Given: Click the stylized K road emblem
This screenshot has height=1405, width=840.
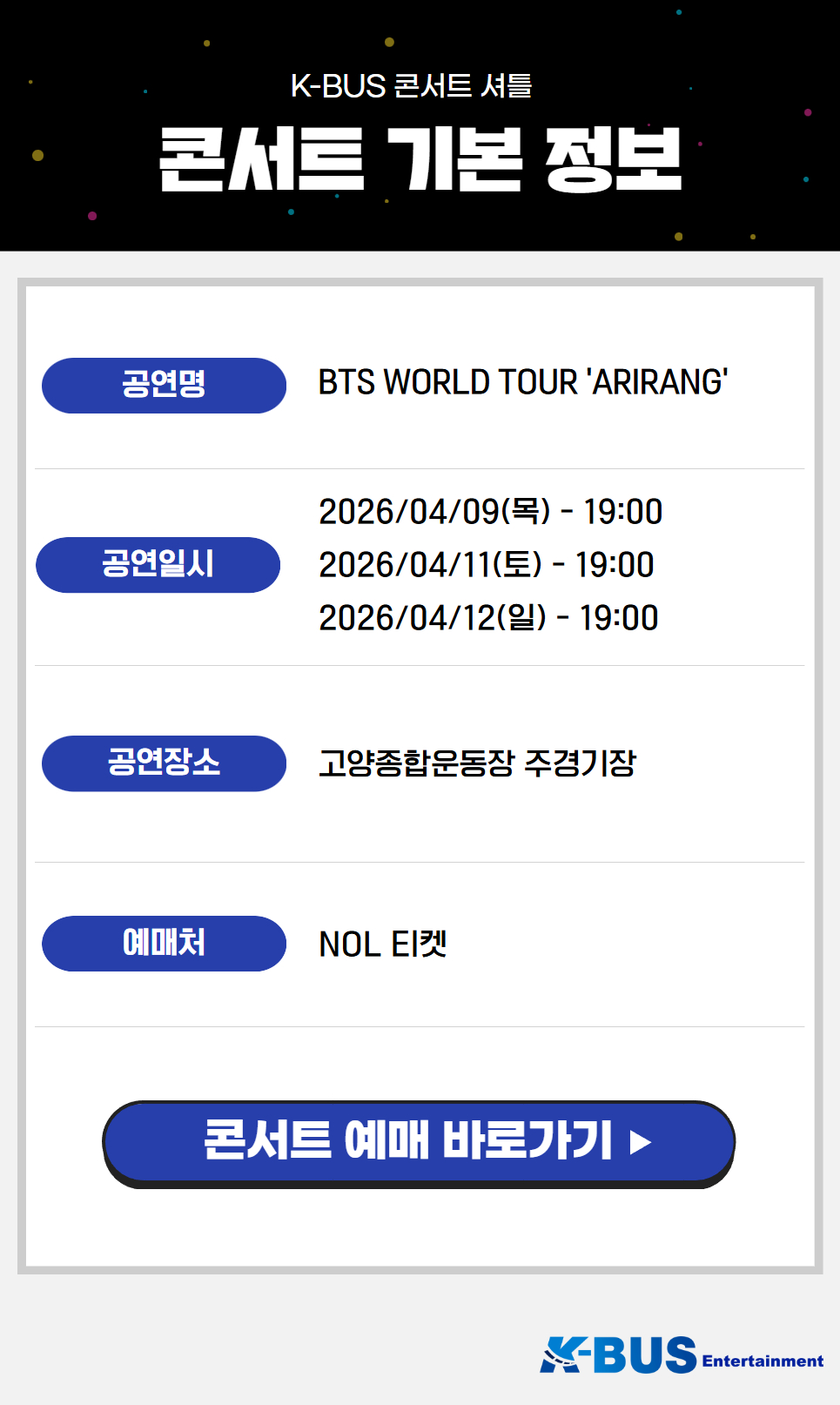Looking at the screenshot, I should (561, 1355).
